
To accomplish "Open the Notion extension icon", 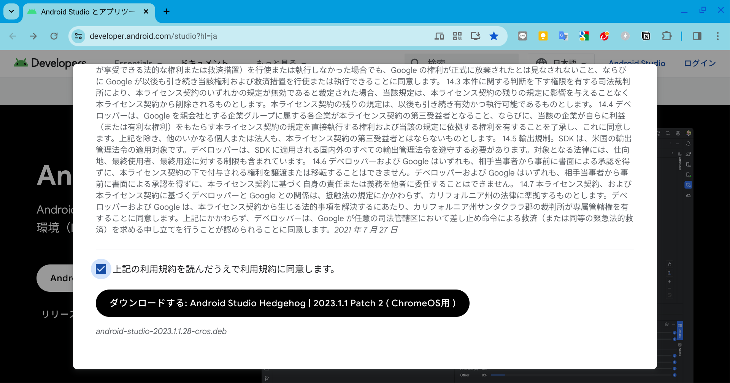I will point(646,36).
